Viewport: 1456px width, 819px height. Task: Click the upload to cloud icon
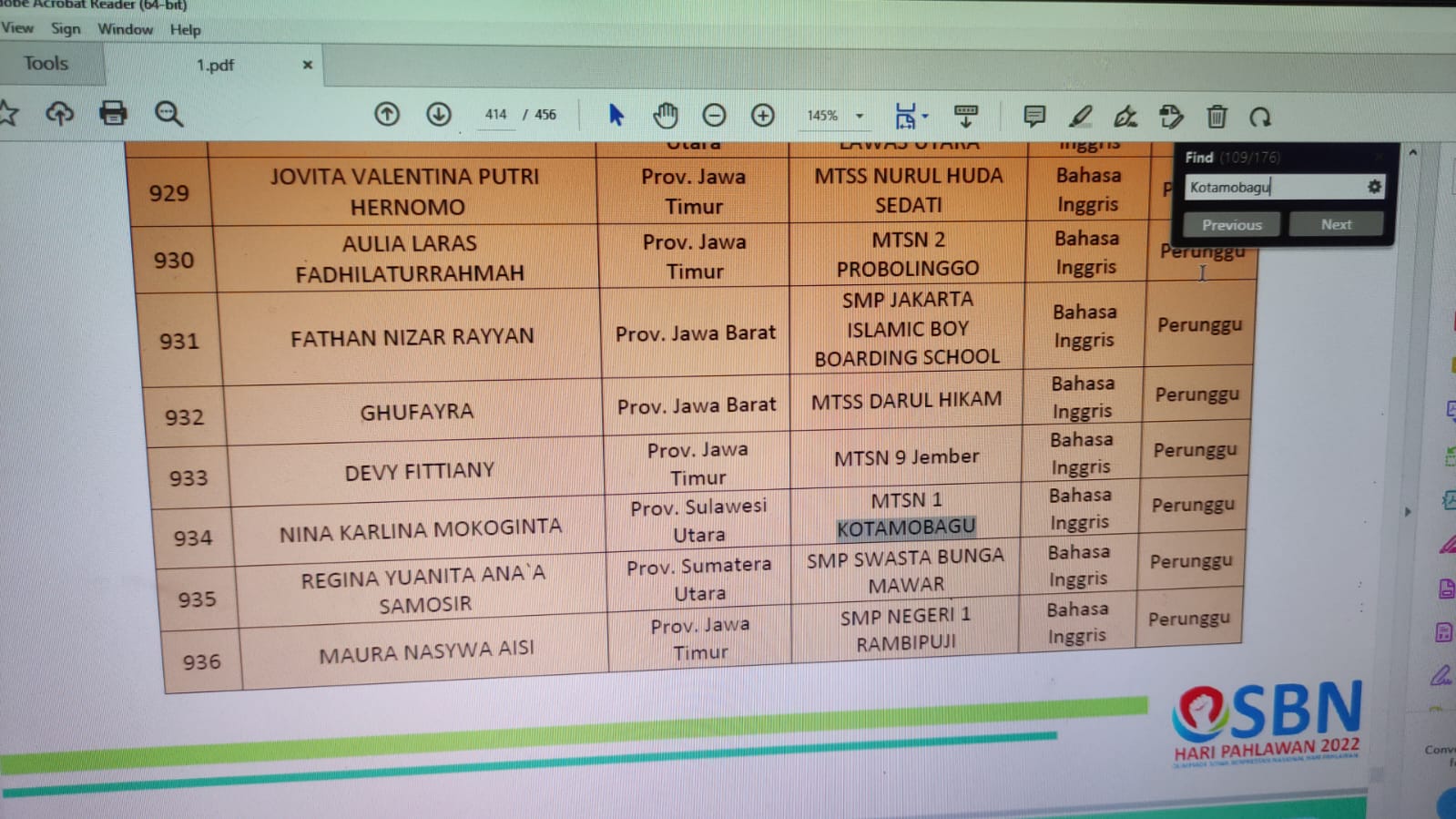(60, 113)
